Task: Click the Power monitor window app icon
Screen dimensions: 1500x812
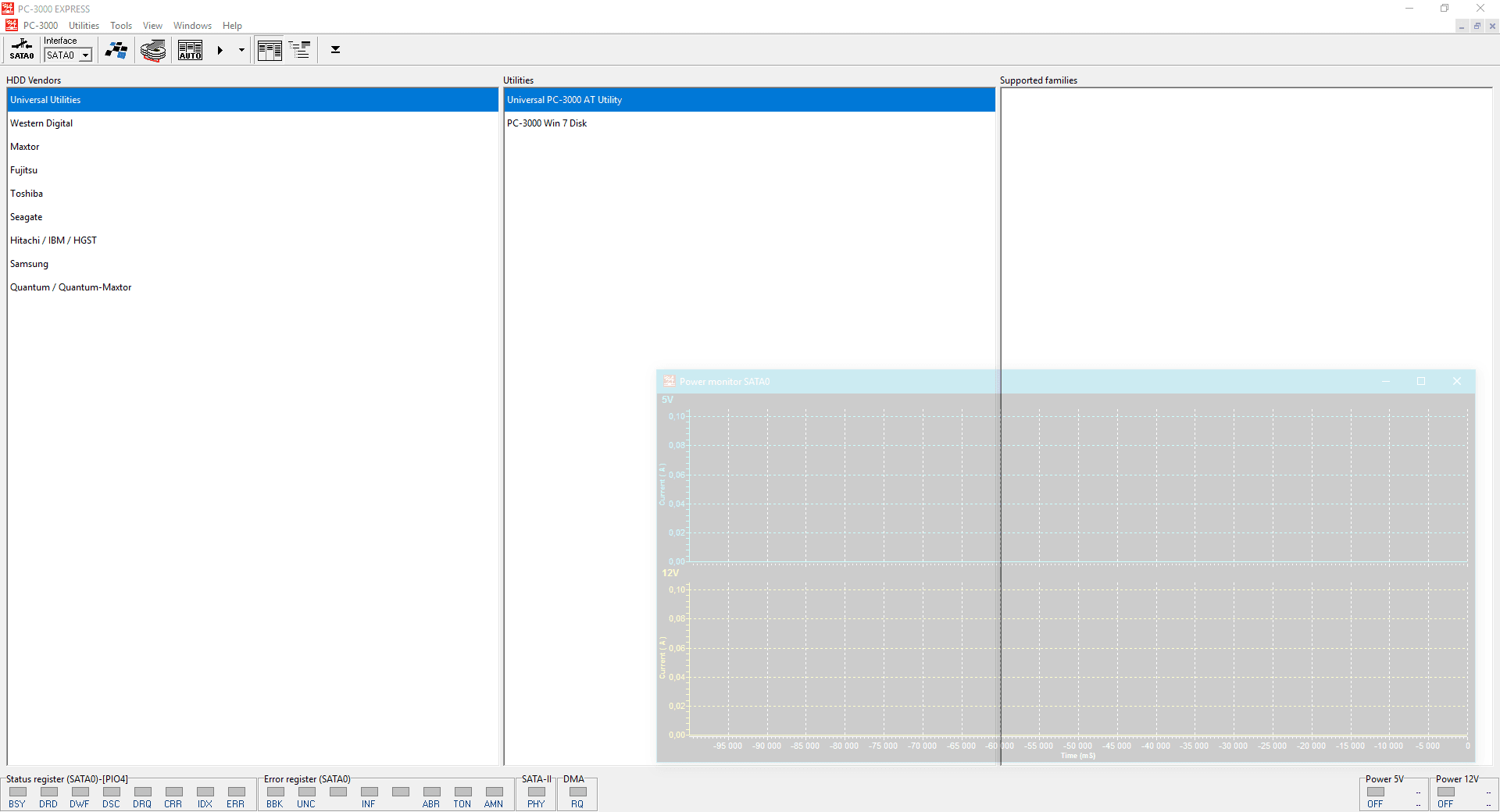Action: (x=669, y=381)
